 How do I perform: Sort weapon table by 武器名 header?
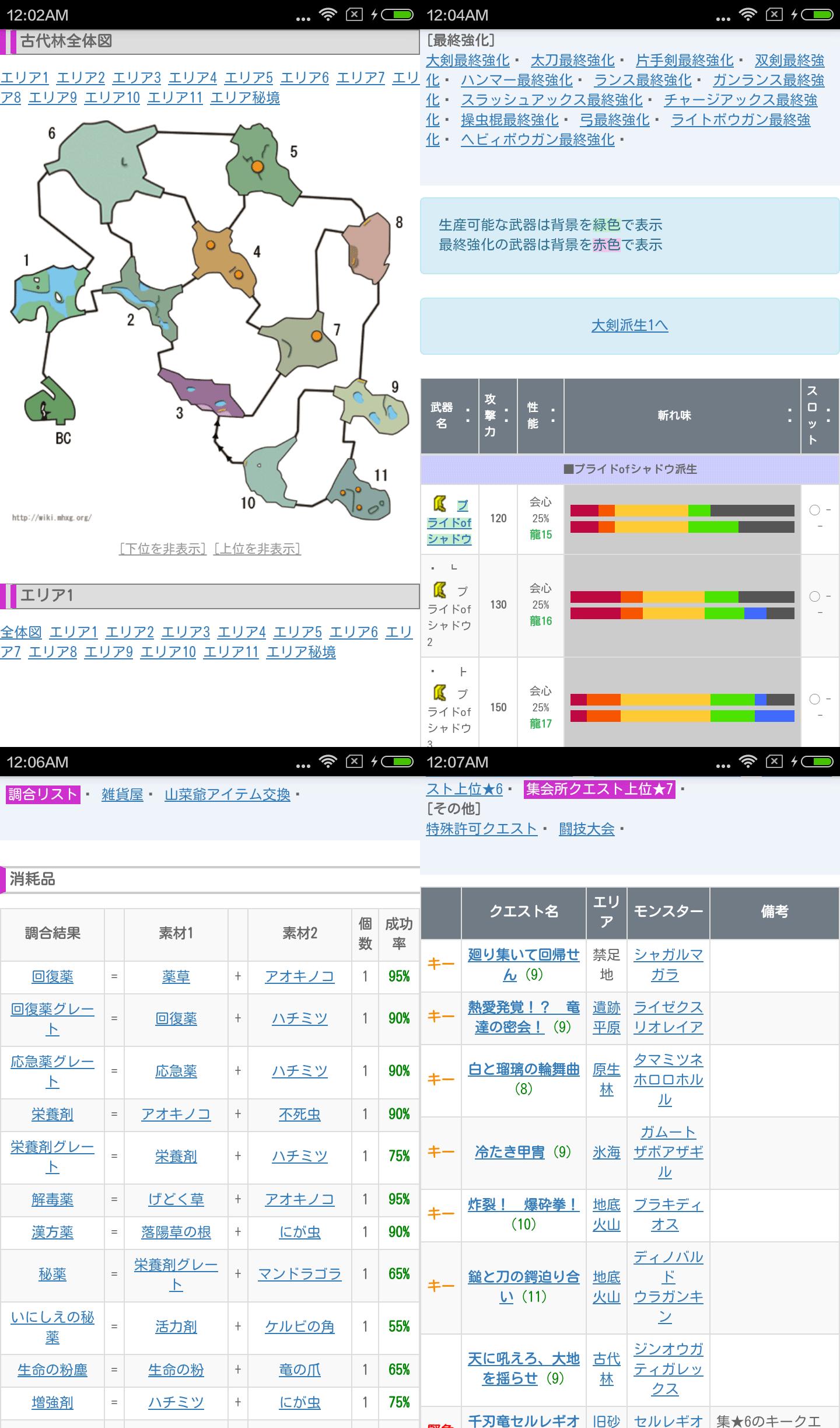pyautogui.click(x=449, y=416)
